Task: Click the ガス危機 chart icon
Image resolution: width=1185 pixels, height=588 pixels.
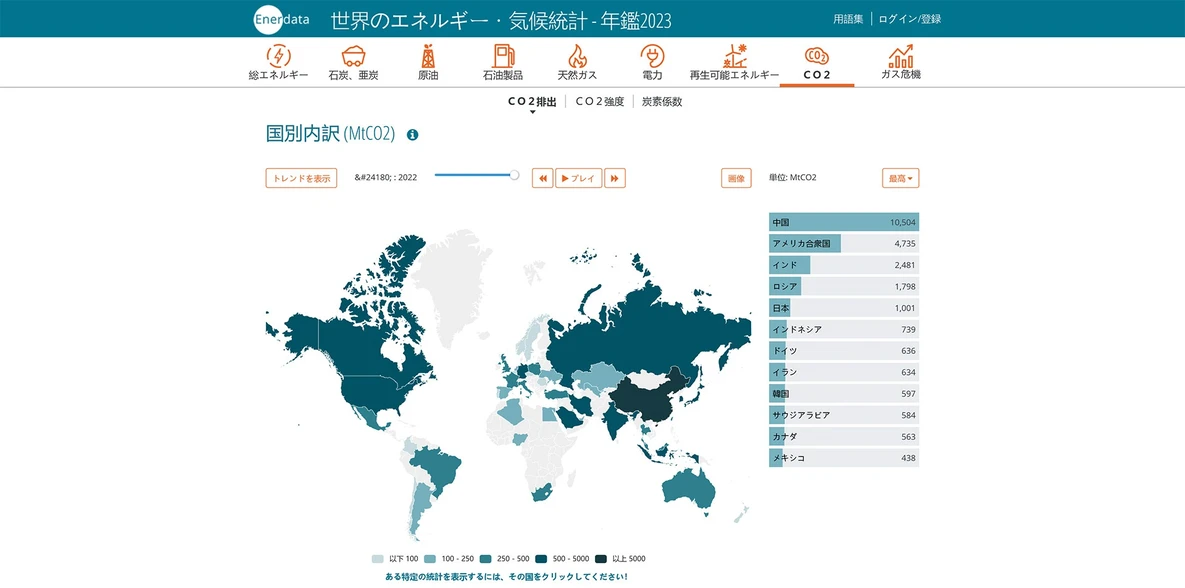Action: [900, 56]
